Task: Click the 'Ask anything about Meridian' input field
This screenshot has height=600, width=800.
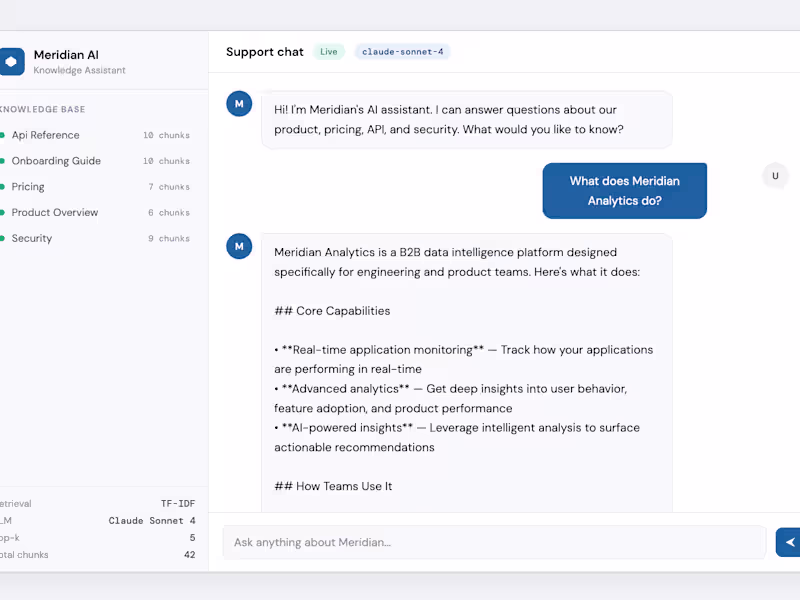Action: point(494,541)
